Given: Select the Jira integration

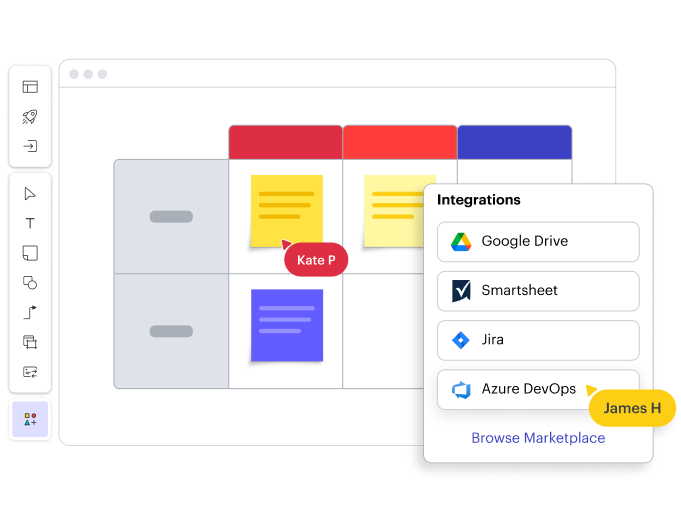Looking at the screenshot, I should [538, 340].
